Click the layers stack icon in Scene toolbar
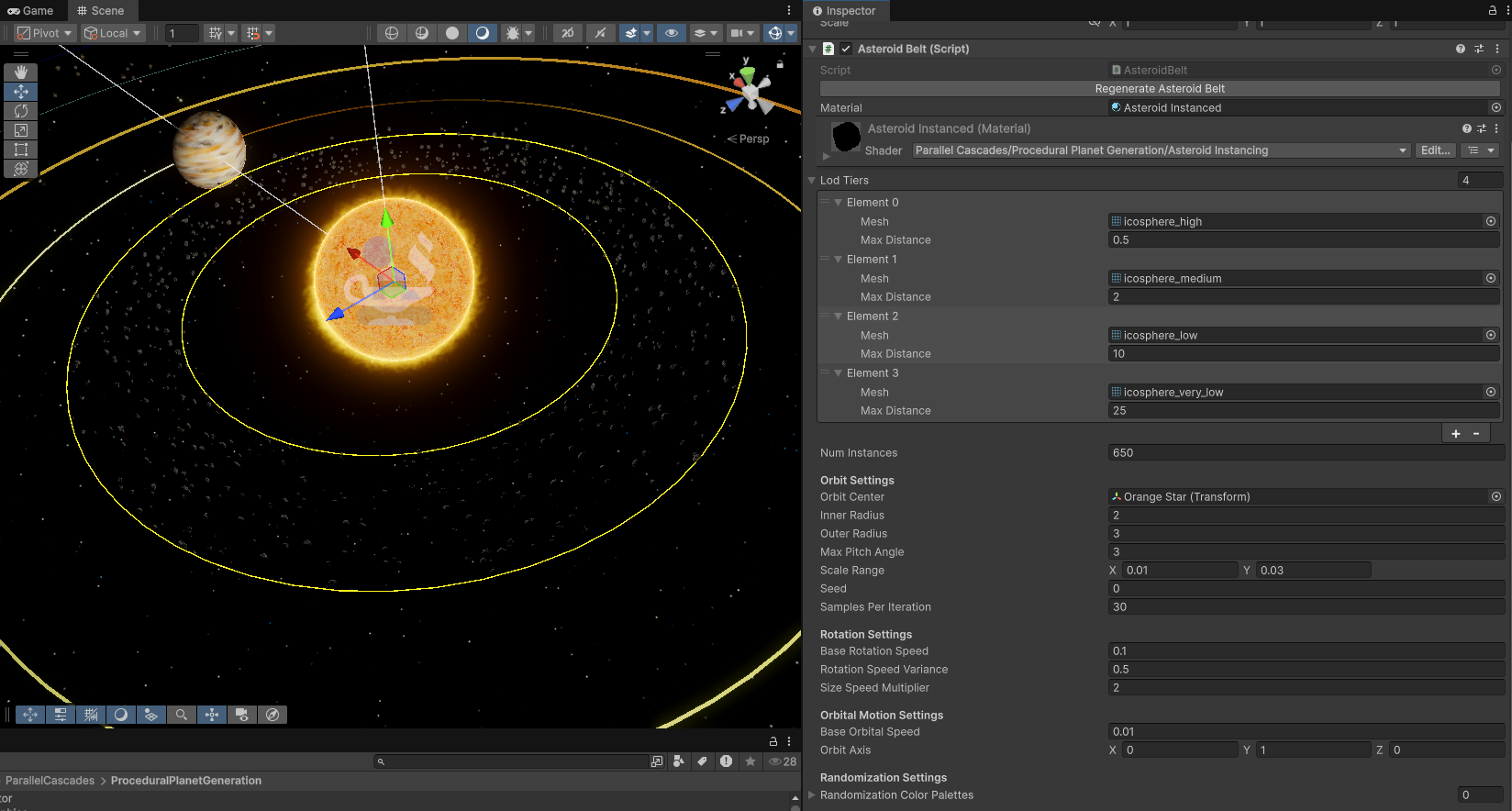 click(x=700, y=33)
